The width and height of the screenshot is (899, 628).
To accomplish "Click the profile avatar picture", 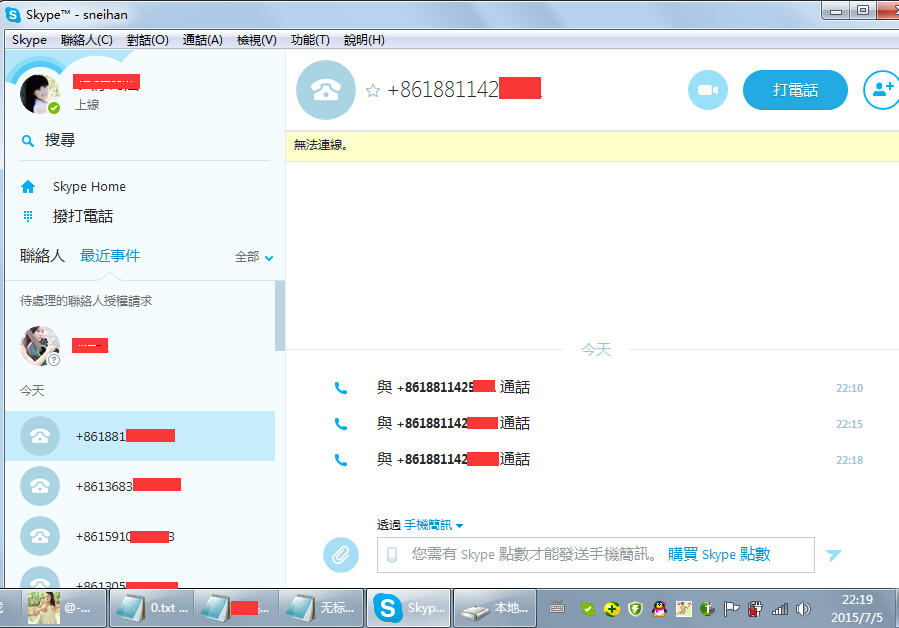I will [x=40, y=94].
